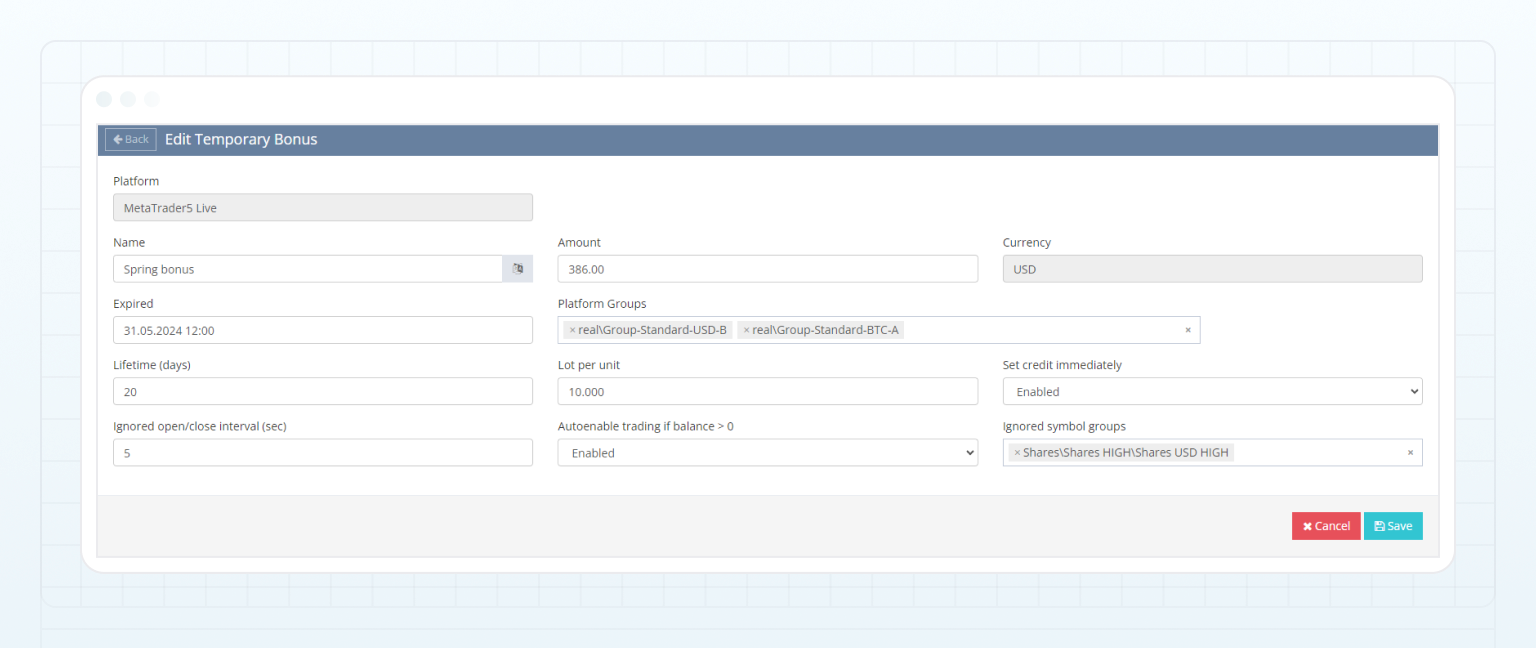Click the Lot per unit field
This screenshot has width=1536, height=648.
pos(767,391)
